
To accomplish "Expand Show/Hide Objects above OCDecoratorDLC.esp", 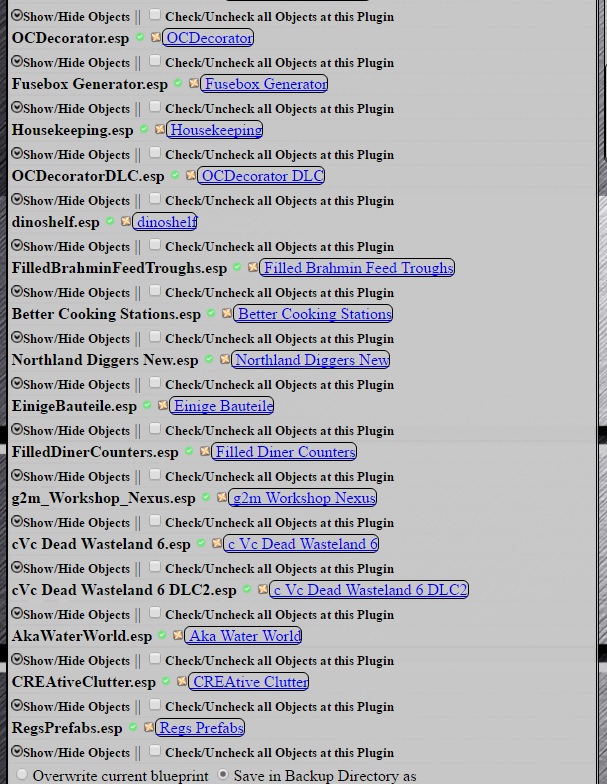I will point(17,154).
